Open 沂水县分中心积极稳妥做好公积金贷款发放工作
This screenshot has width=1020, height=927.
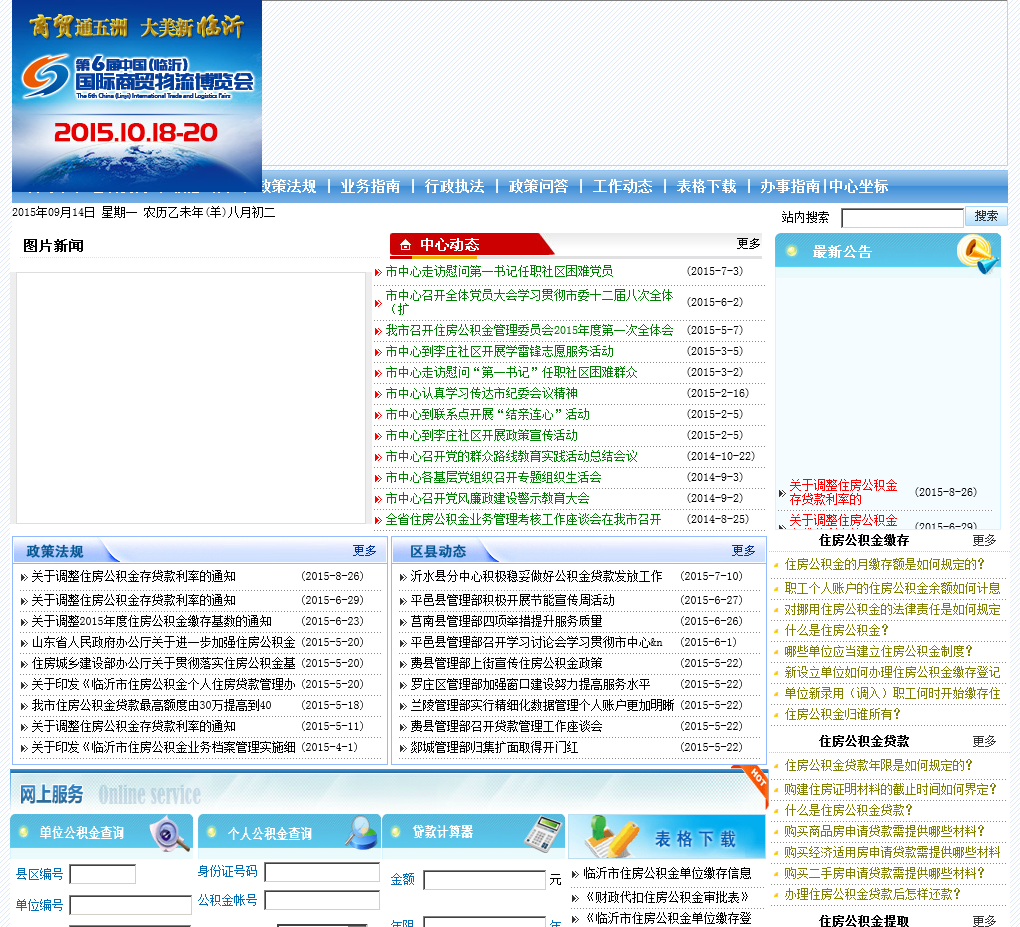coord(536,576)
